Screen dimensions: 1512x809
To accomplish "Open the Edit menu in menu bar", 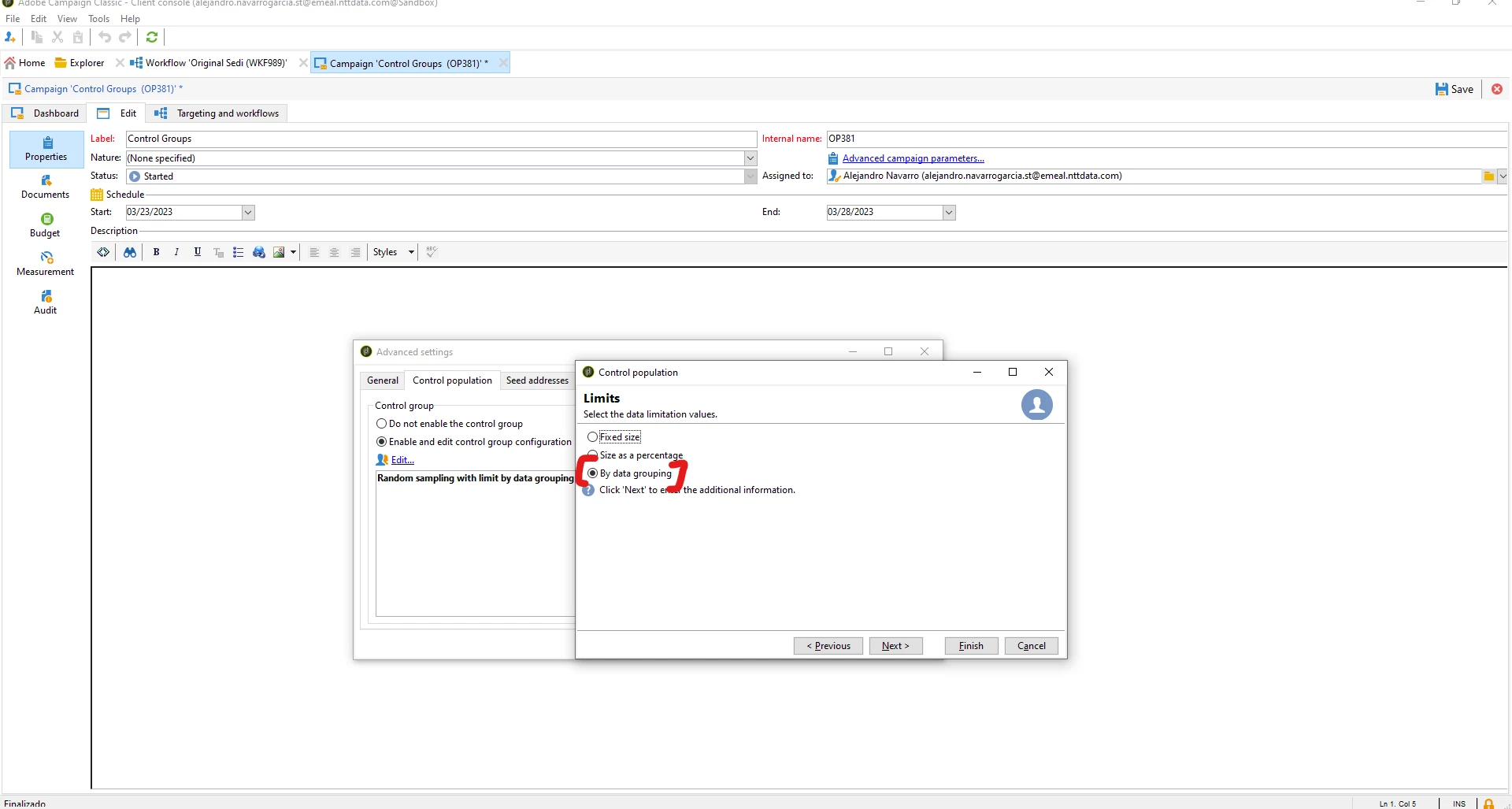I will (x=39, y=19).
